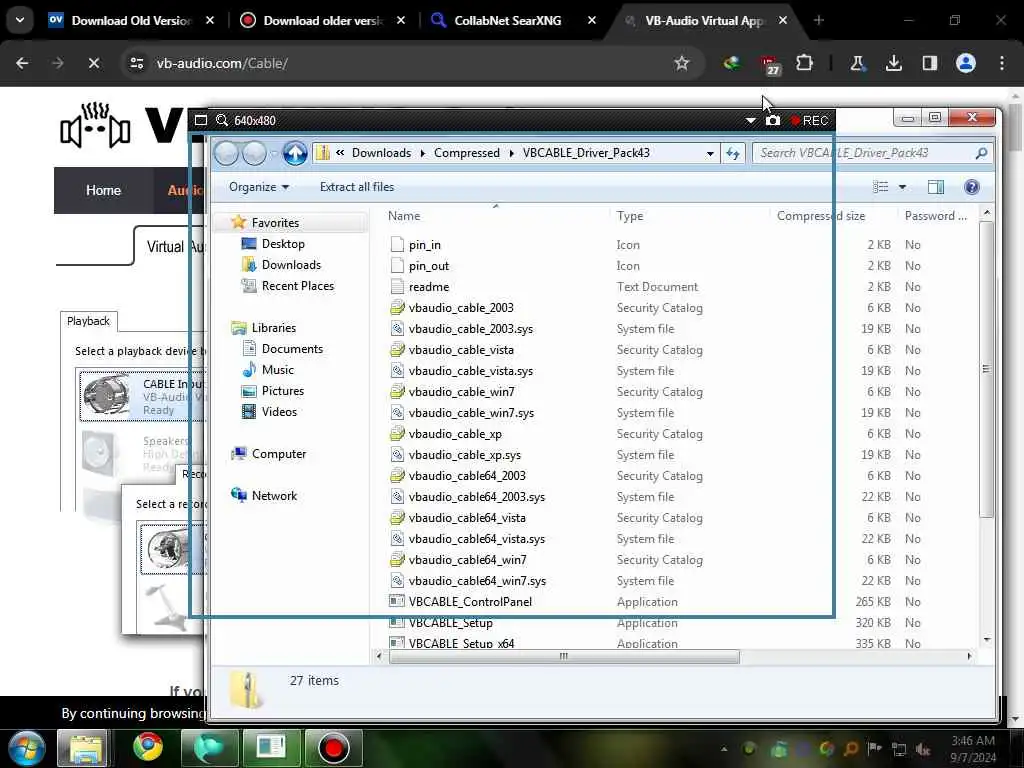
Task: Select the readme text document
Action: tap(428, 287)
